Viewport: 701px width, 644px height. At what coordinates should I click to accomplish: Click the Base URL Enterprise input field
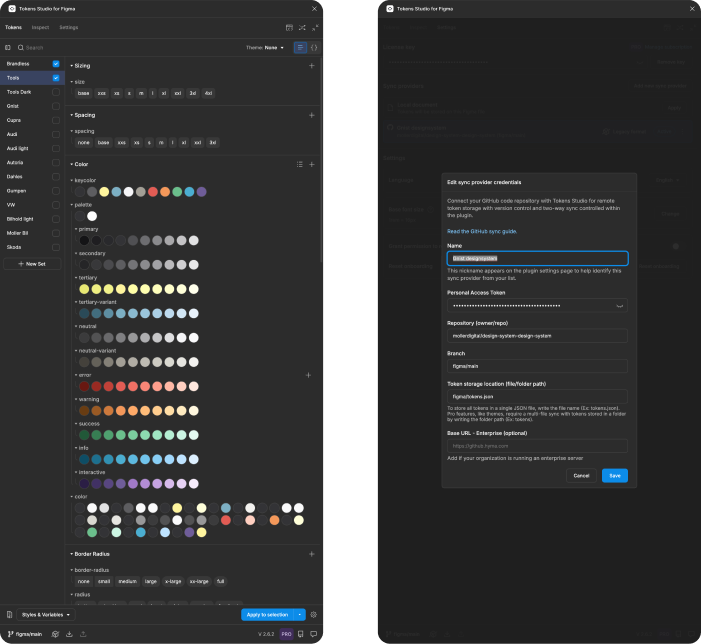pyautogui.click(x=537, y=446)
